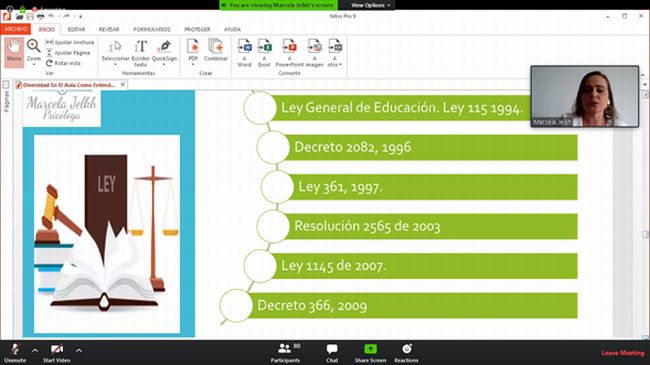
Task: Convert document to Excel
Action: click(x=264, y=53)
